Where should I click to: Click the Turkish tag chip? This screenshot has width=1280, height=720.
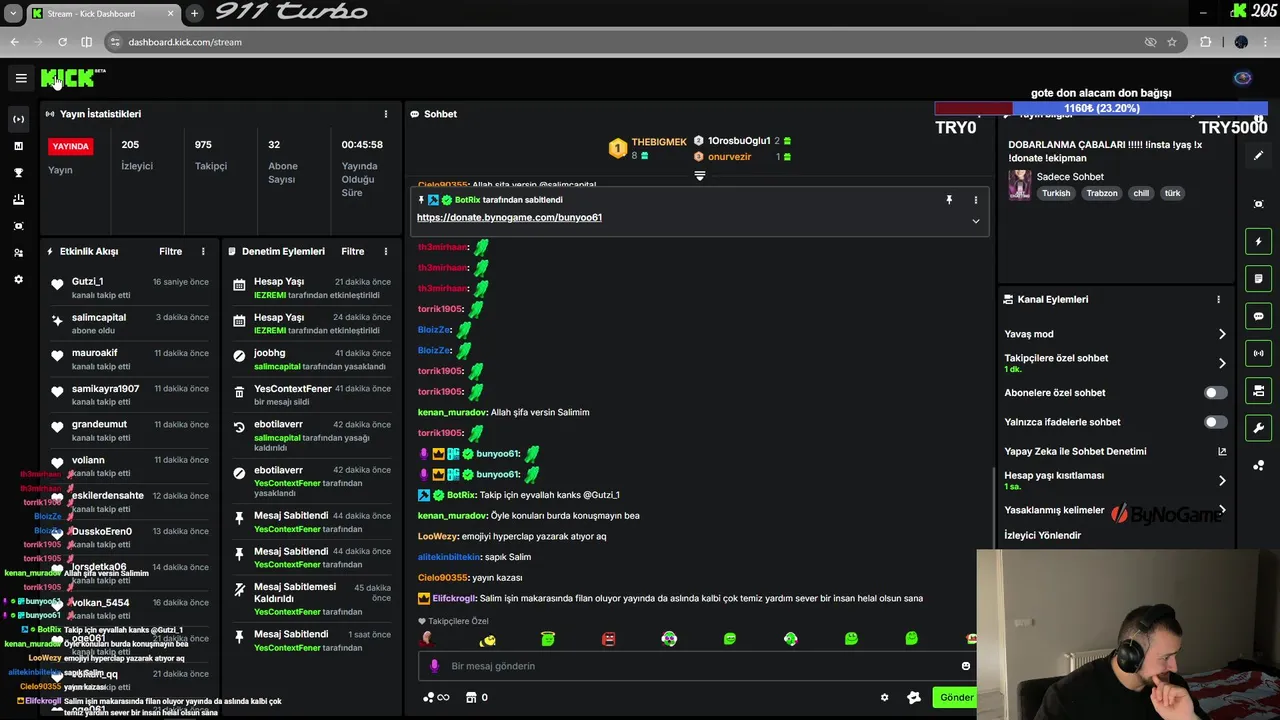[x=1056, y=193]
